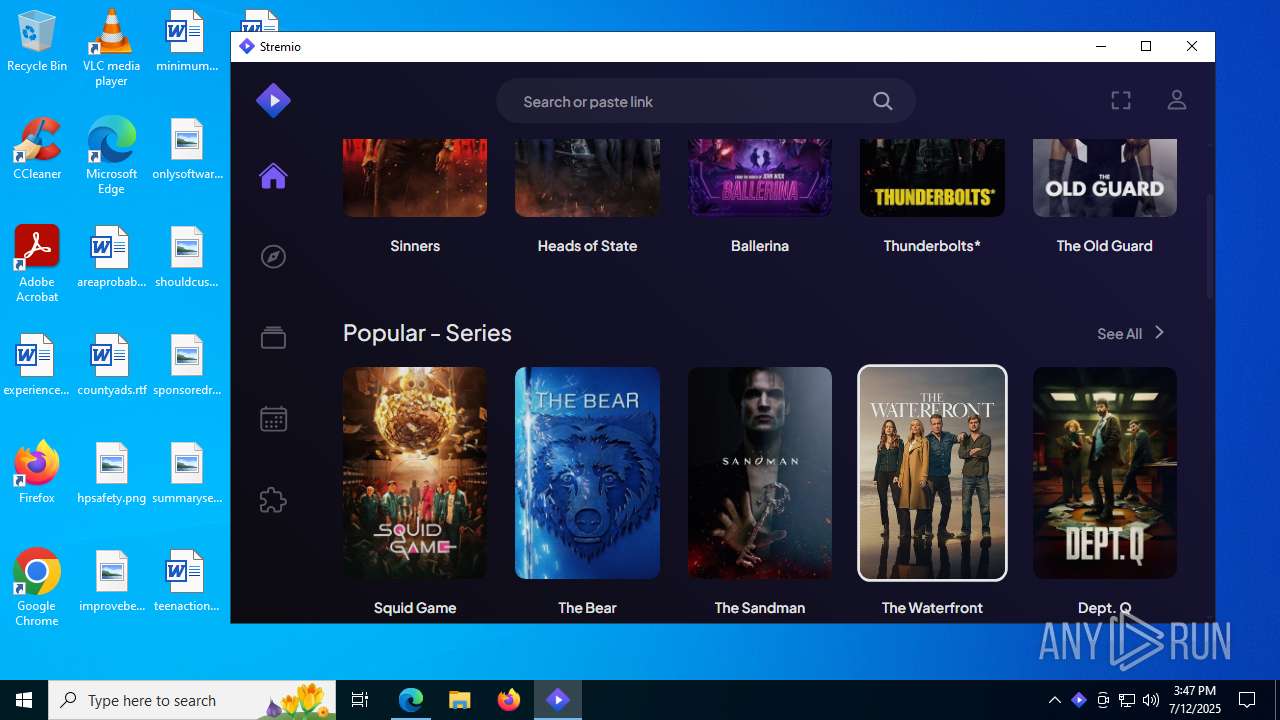Click the Stremio taskbar button
The height and width of the screenshot is (720, 1280).
point(558,700)
